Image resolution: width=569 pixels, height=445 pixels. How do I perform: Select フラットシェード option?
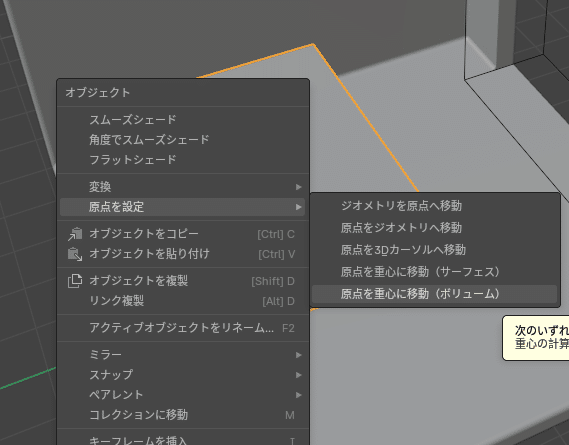(183, 160)
